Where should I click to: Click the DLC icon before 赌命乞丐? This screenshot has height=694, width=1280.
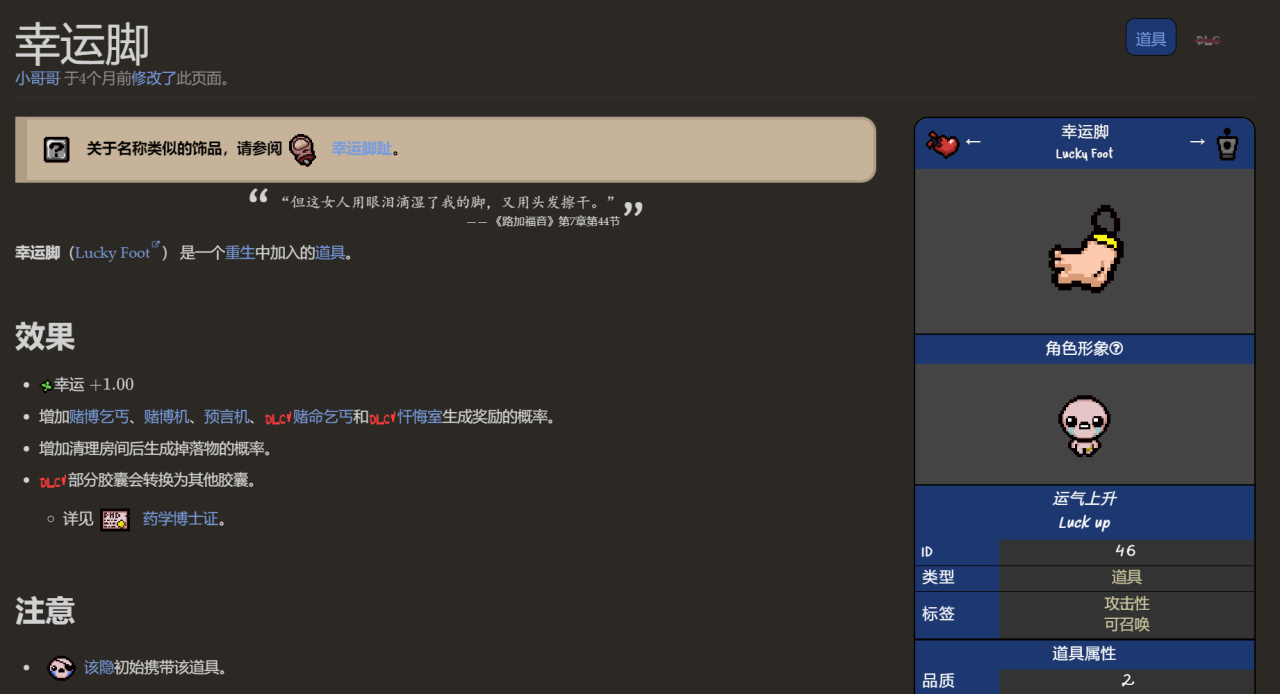[x=278, y=418]
